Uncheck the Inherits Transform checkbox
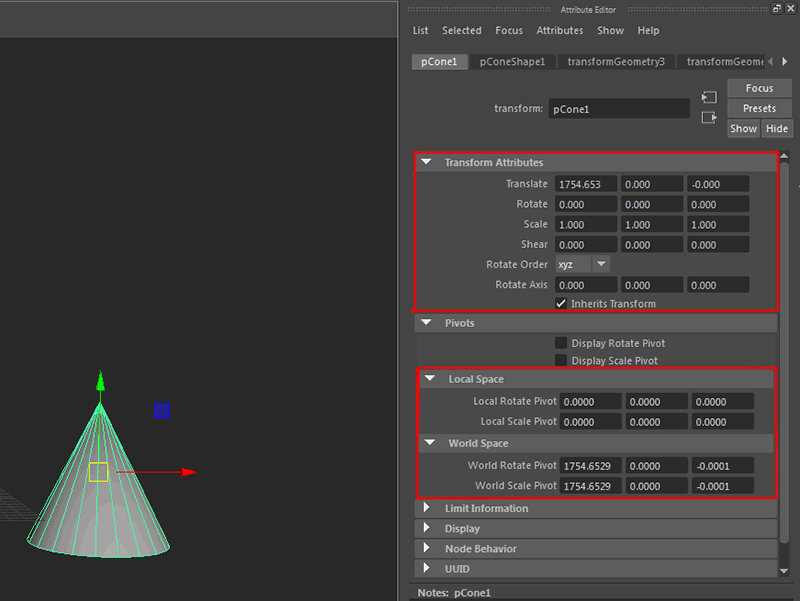800x601 pixels. click(x=561, y=304)
